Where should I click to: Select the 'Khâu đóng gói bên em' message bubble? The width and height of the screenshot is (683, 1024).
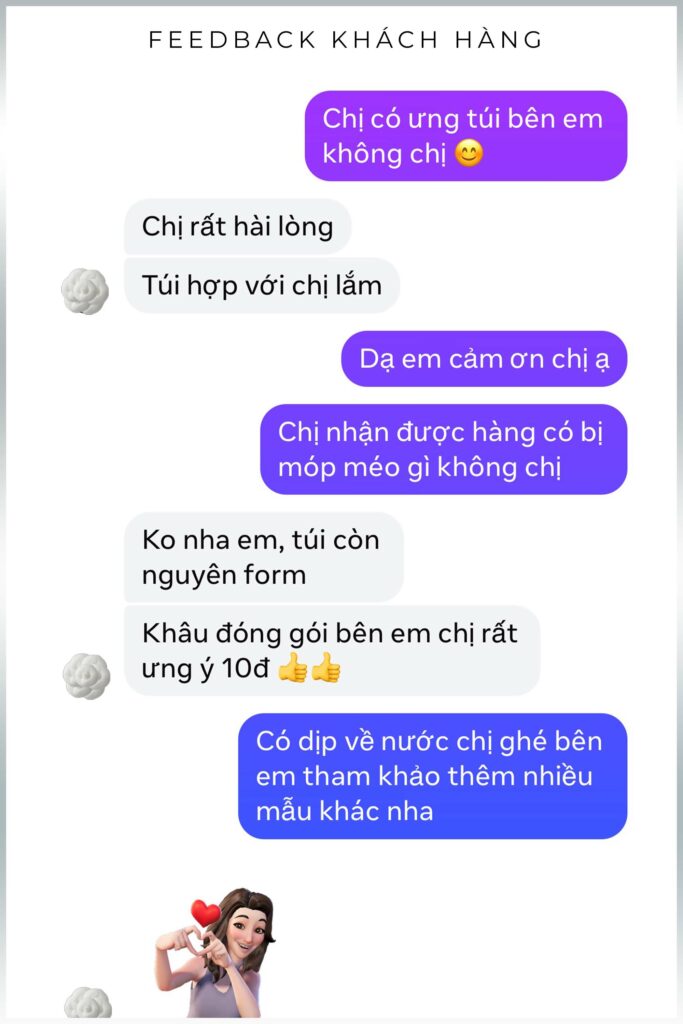tap(332, 650)
